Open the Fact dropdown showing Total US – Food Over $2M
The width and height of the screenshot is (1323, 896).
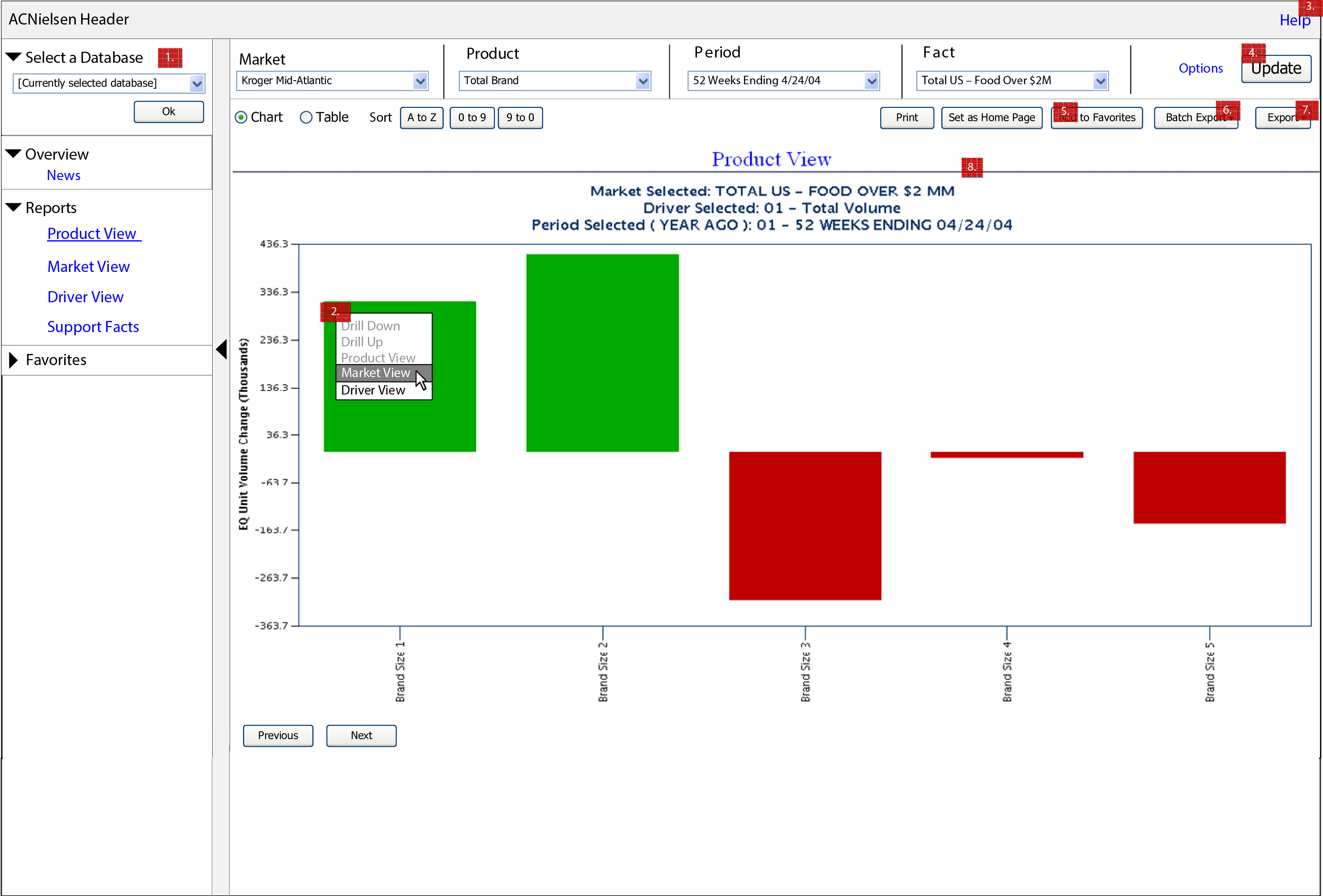[x=1012, y=81]
